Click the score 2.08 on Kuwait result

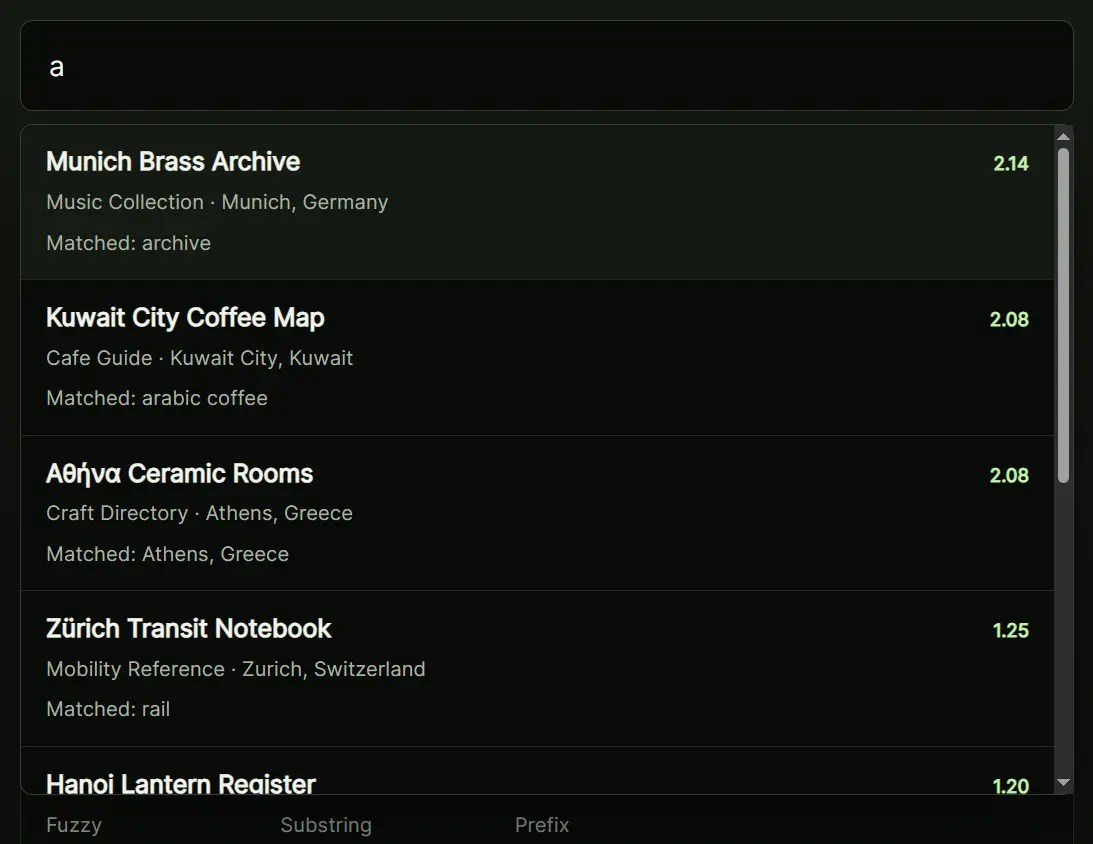(x=1009, y=320)
